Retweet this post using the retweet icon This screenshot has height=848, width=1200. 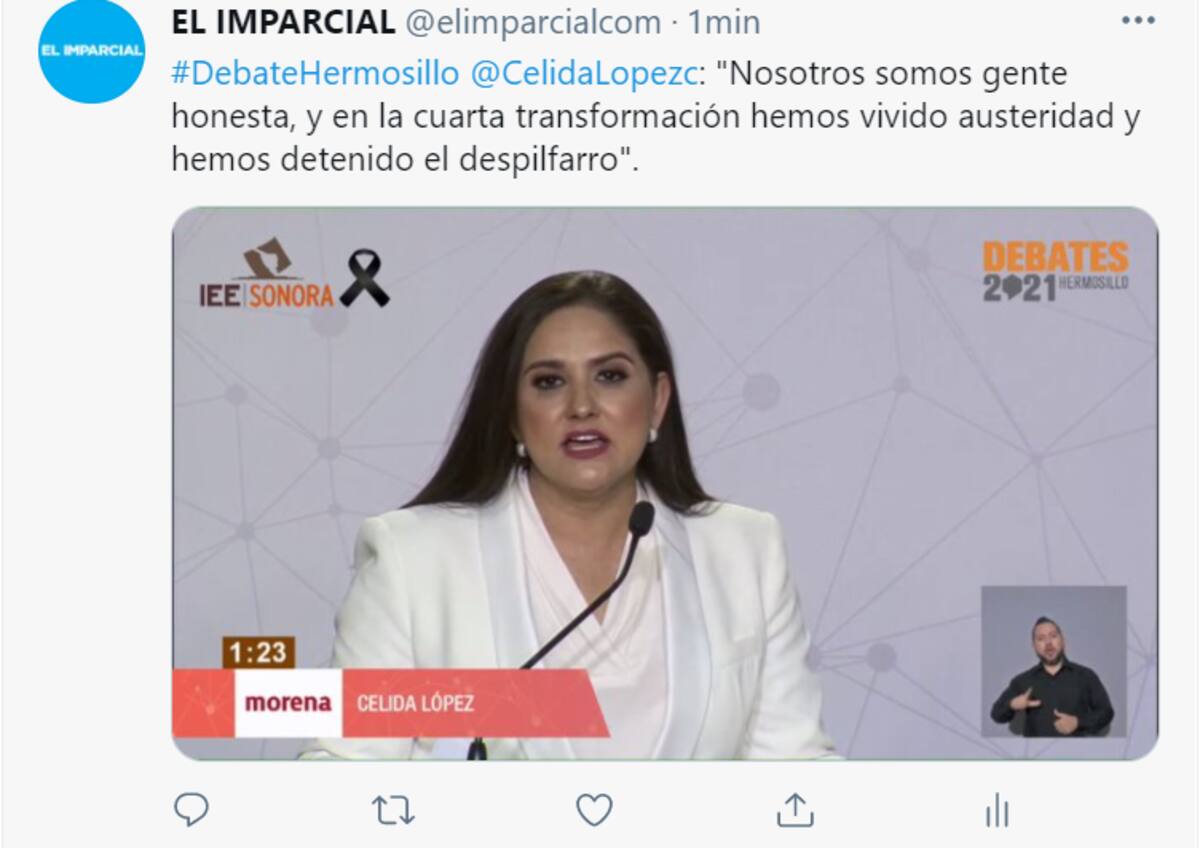coord(393,810)
